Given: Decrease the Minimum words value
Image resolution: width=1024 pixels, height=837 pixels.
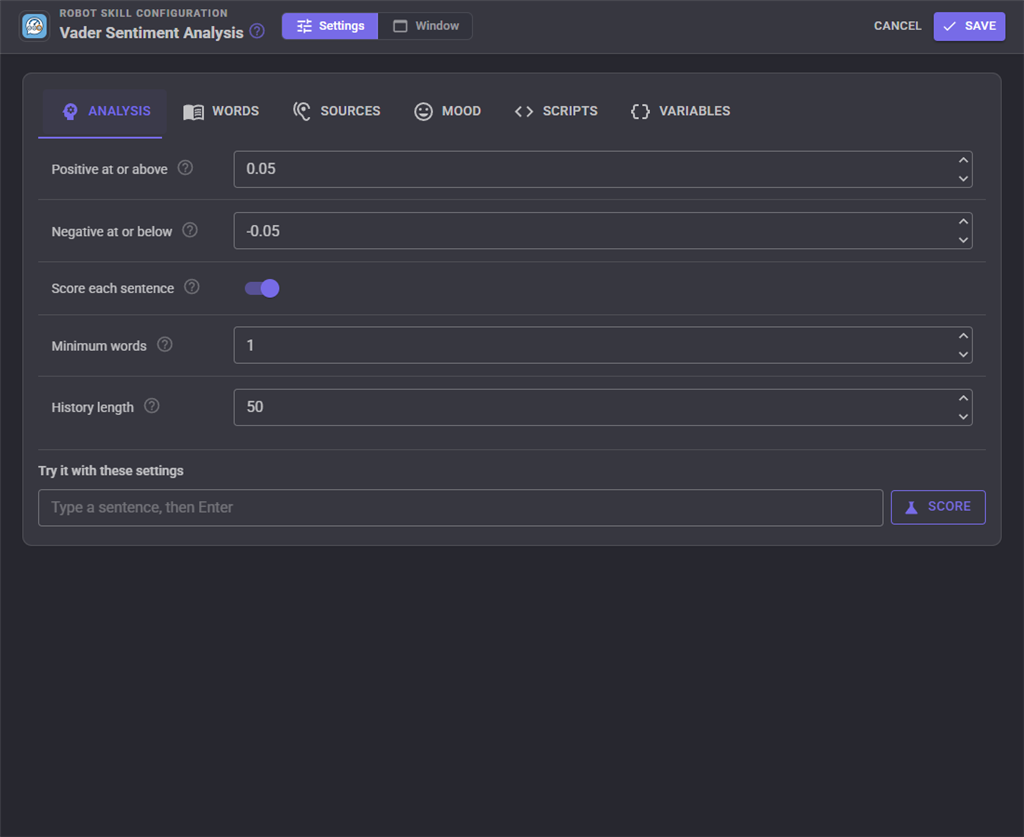Looking at the screenshot, I should [x=963, y=355].
